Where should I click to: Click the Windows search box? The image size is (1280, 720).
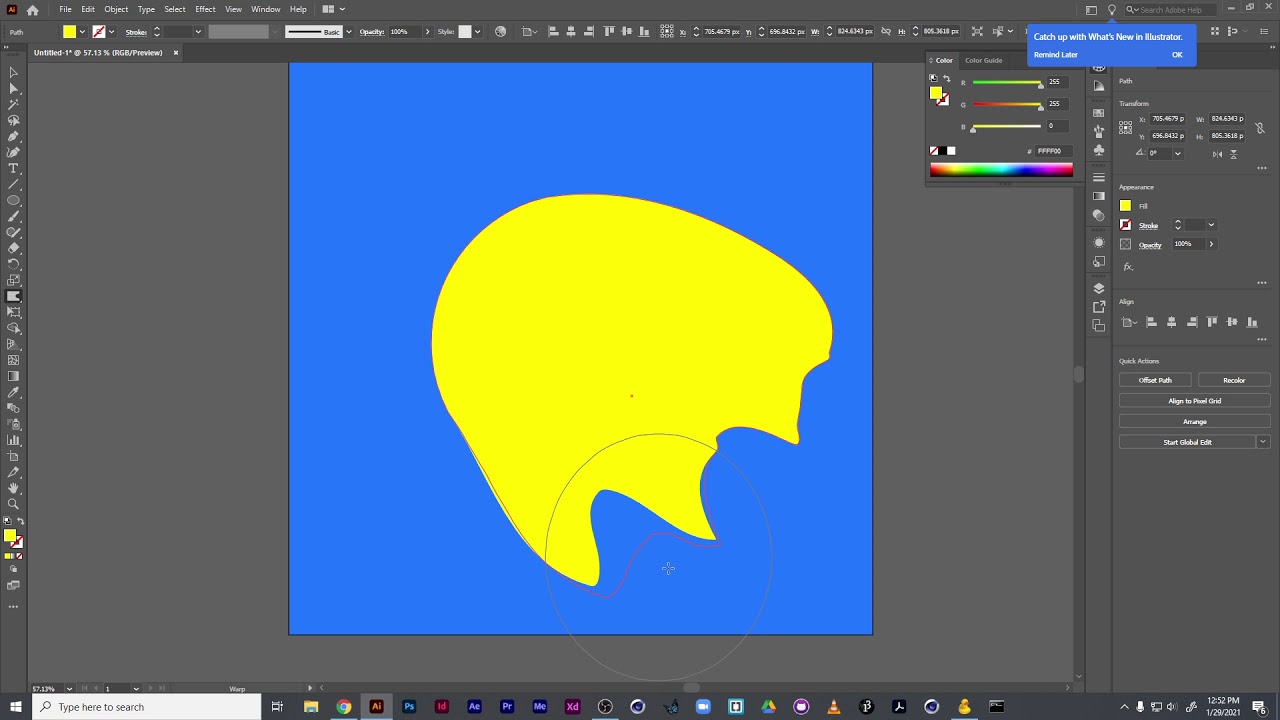147,707
